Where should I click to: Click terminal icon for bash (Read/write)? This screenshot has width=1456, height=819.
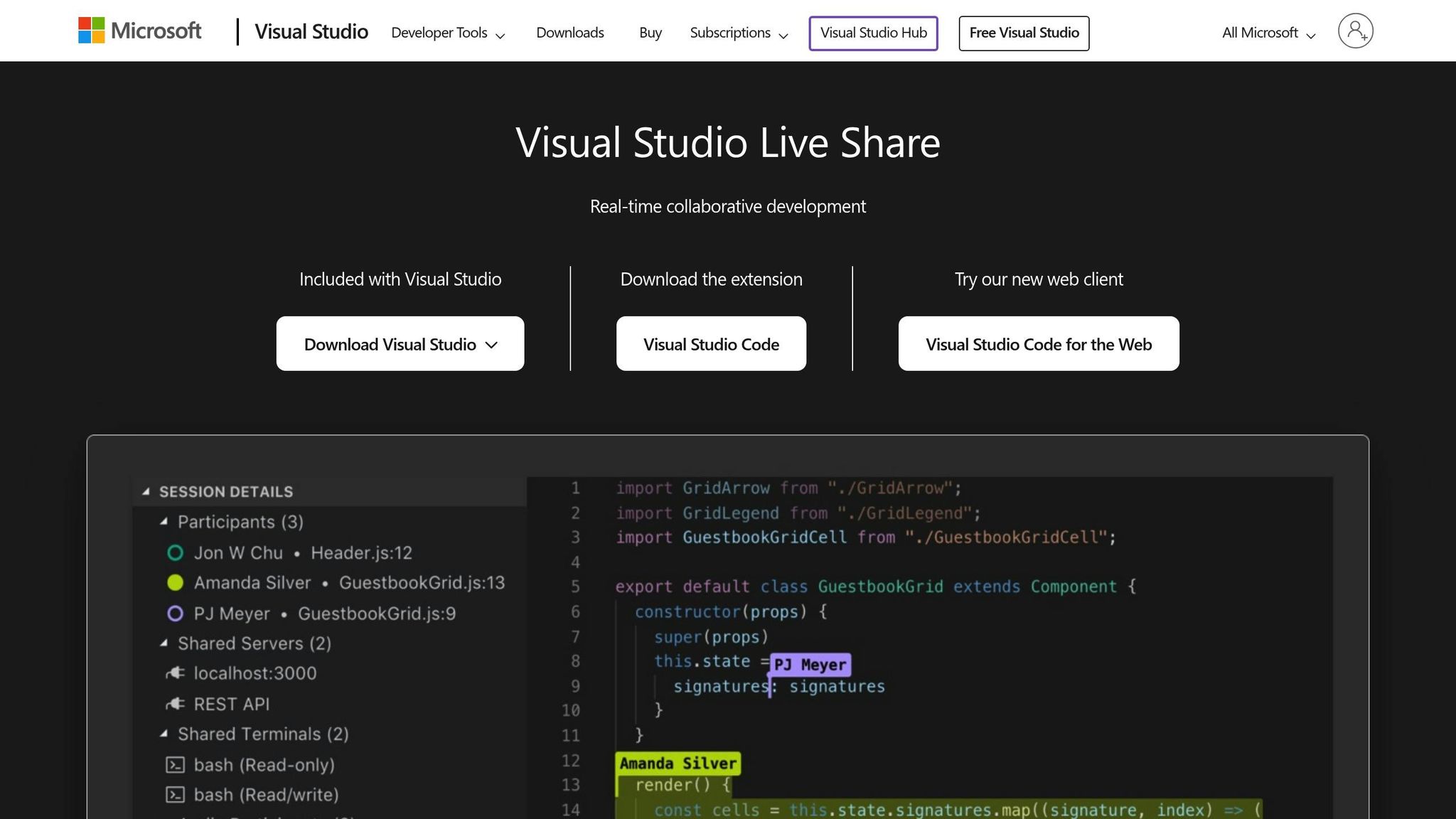[175, 795]
